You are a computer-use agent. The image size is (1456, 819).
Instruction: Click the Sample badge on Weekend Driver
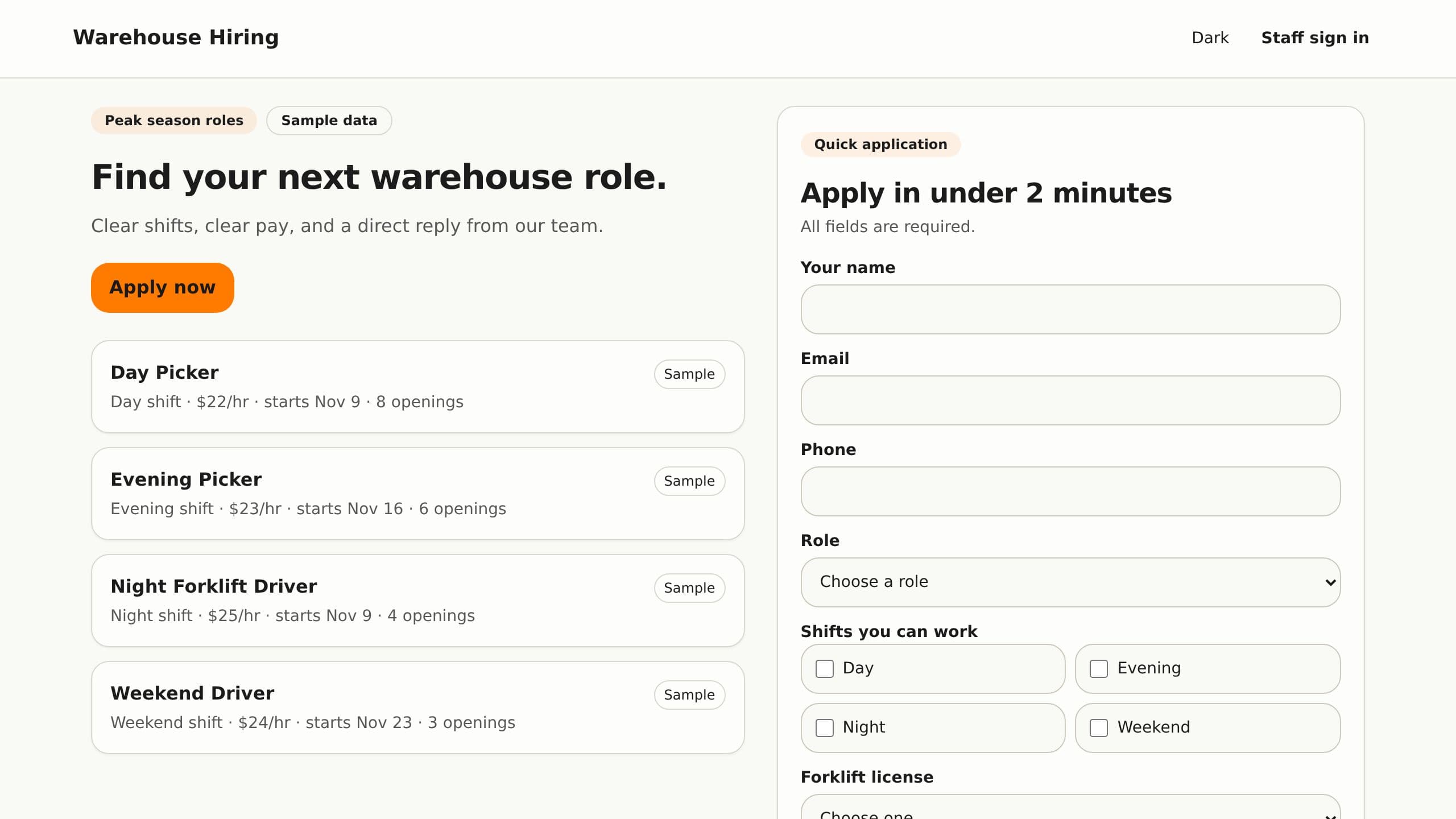pos(689,694)
